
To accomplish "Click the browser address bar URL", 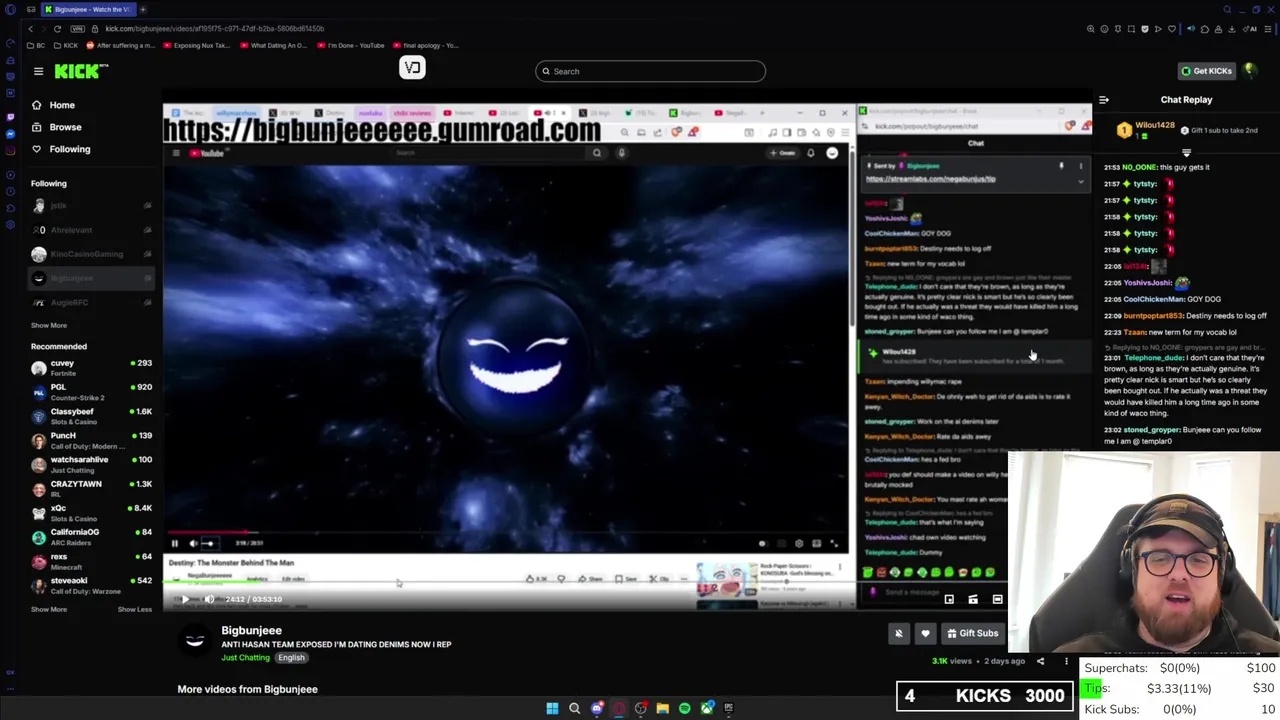I will tap(214, 29).
